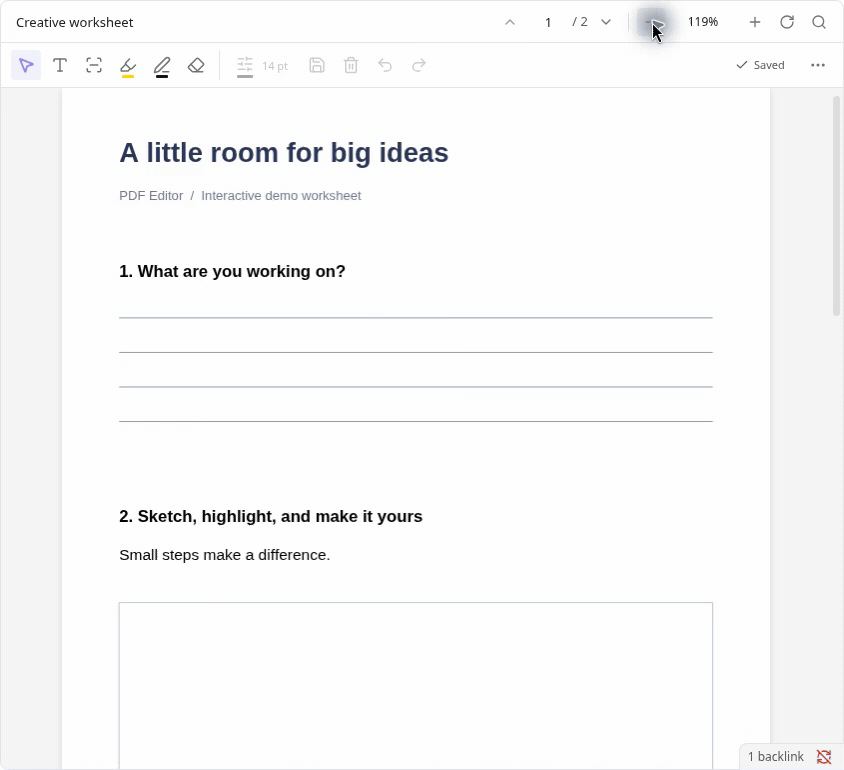Image resolution: width=844 pixels, height=770 pixels.
Task: Click the Undo arrow
Action: point(385,66)
